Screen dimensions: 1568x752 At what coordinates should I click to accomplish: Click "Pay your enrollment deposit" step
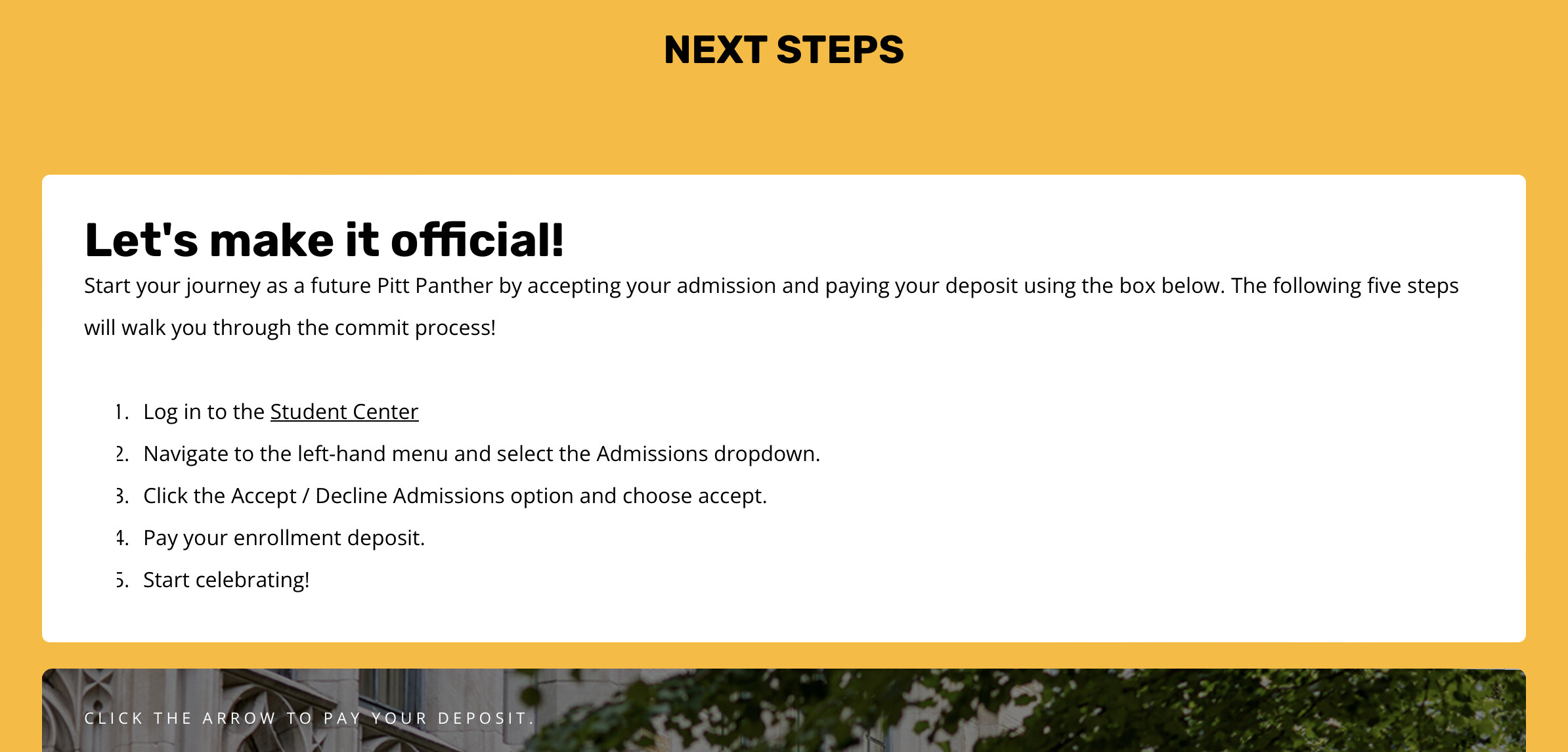point(284,538)
